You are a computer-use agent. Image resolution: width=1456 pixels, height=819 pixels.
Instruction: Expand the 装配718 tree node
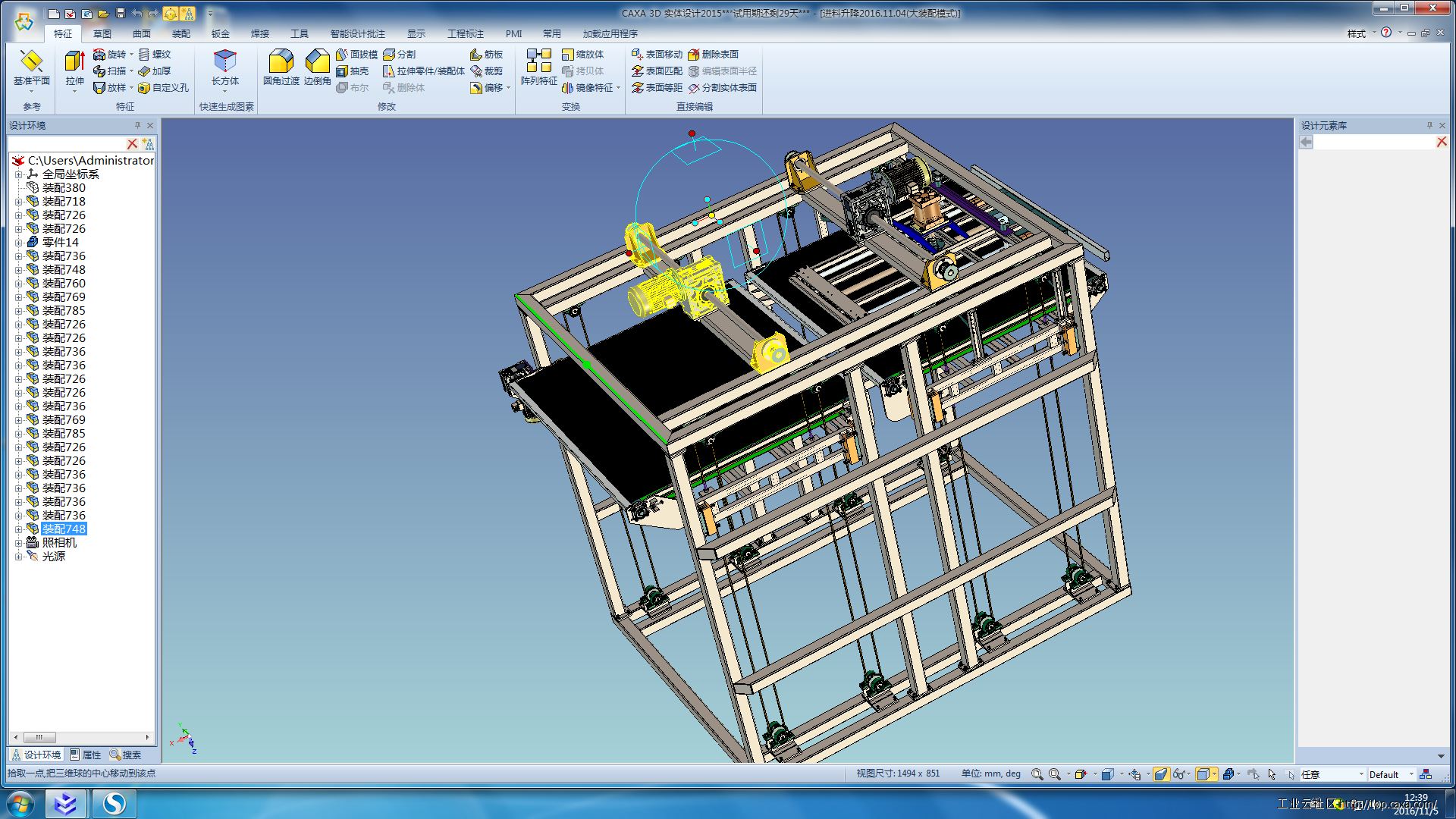[19, 202]
